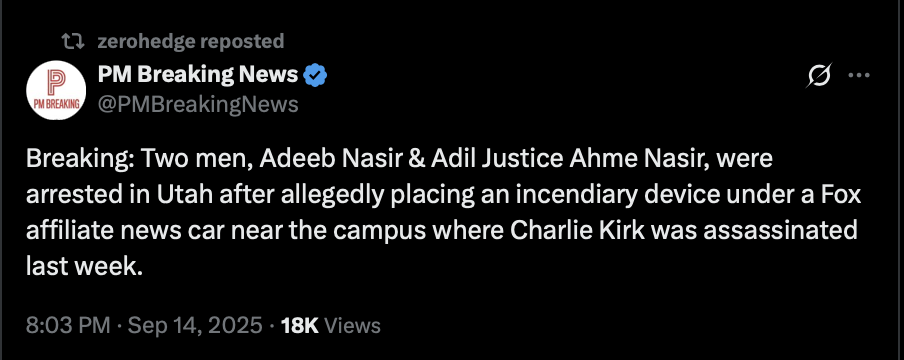
Task: Click the 8:03 PM timestamp
Action: tap(67, 325)
